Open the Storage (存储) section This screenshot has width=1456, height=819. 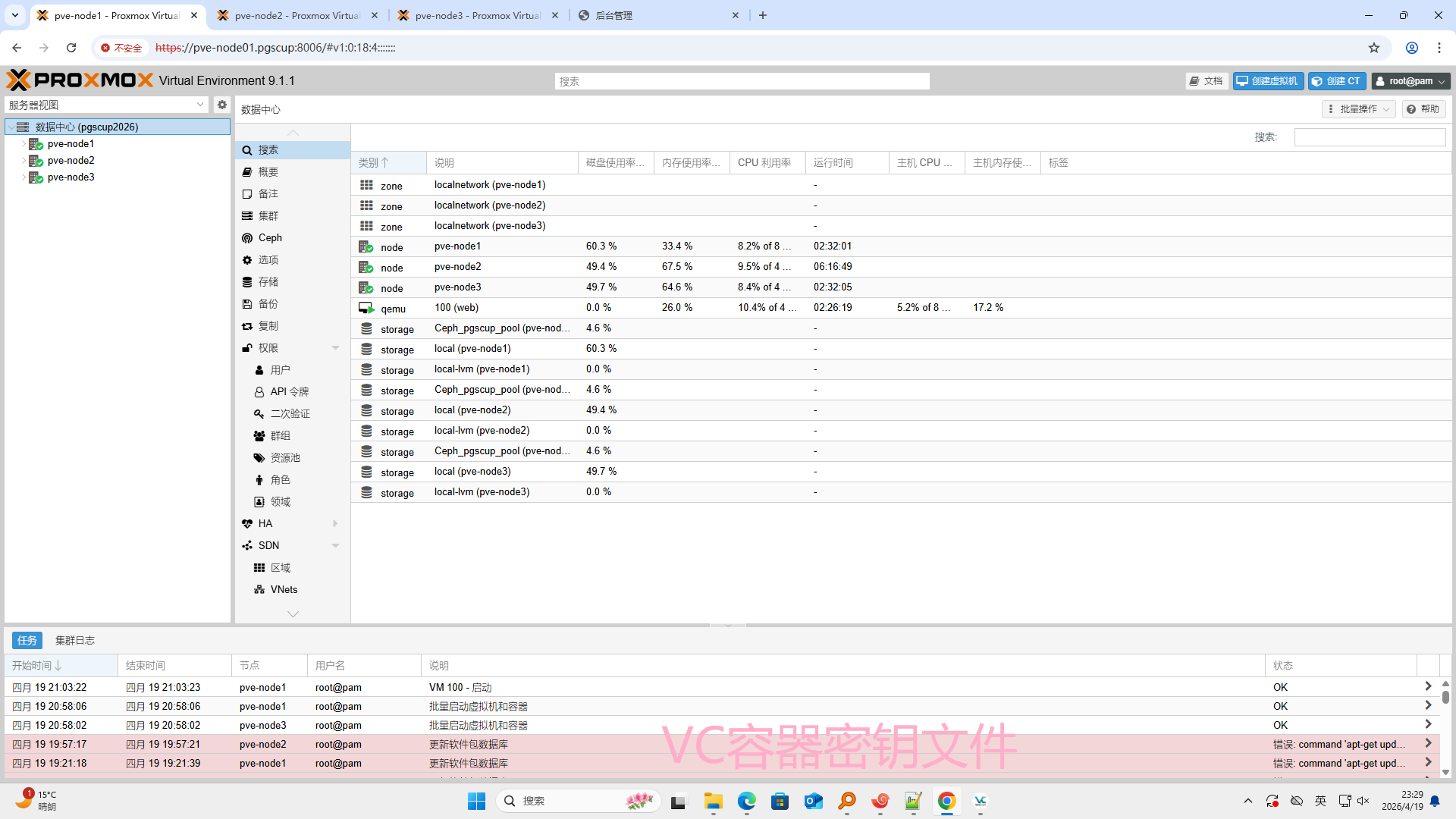pos(268,281)
